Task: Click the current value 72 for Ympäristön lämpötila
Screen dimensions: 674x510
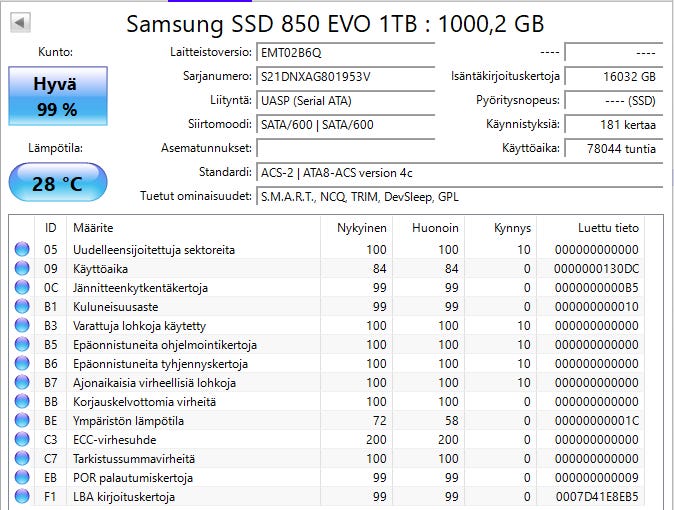Action: coord(379,421)
